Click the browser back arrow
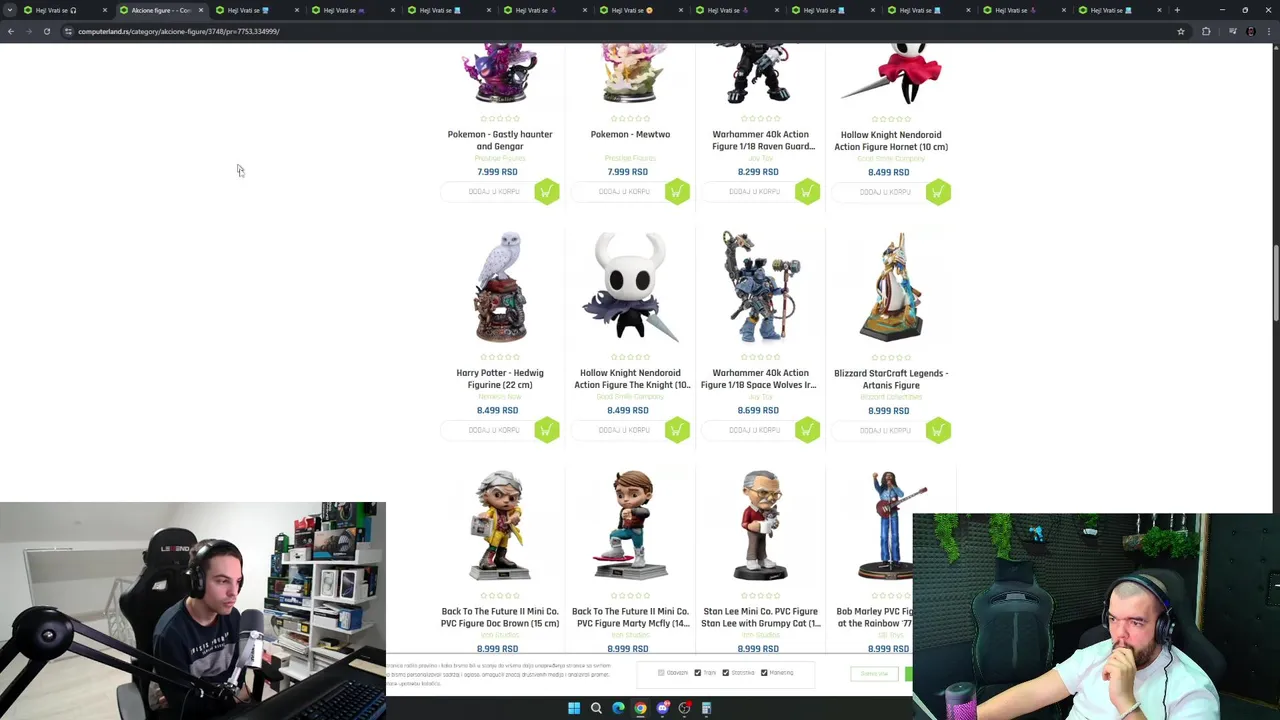Image resolution: width=1280 pixels, height=720 pixels. [x=10, y=31]
